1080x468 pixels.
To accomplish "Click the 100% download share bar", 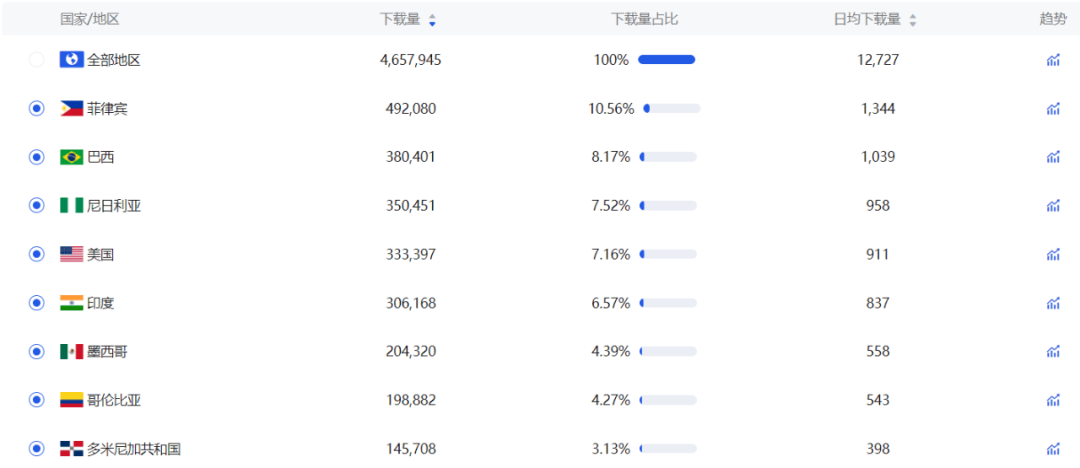I will pos(667,60).
